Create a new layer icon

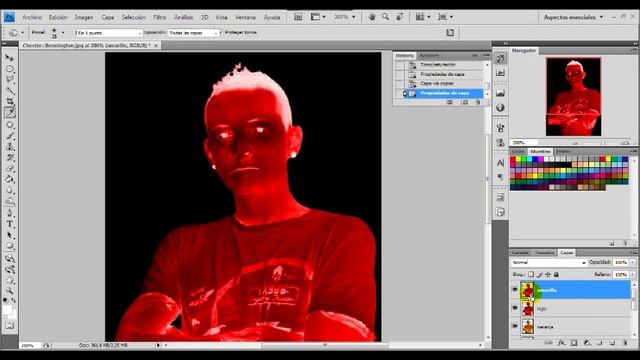(612, 343)
